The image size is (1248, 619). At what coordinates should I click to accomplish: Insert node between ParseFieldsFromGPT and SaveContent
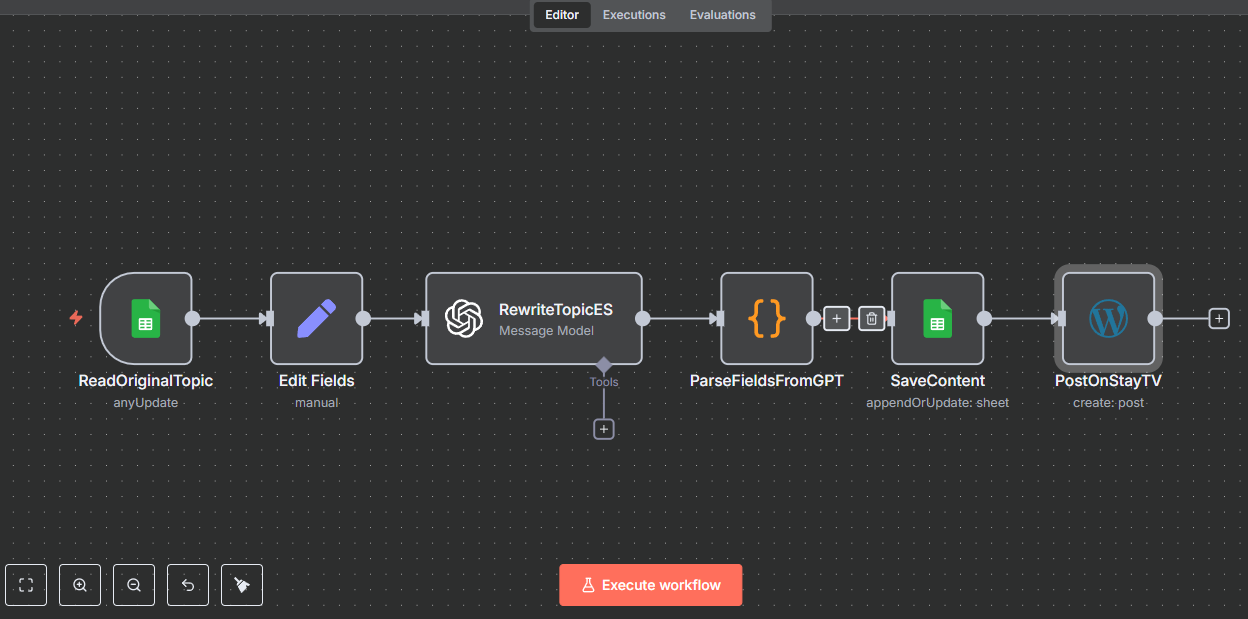(837, 319)
